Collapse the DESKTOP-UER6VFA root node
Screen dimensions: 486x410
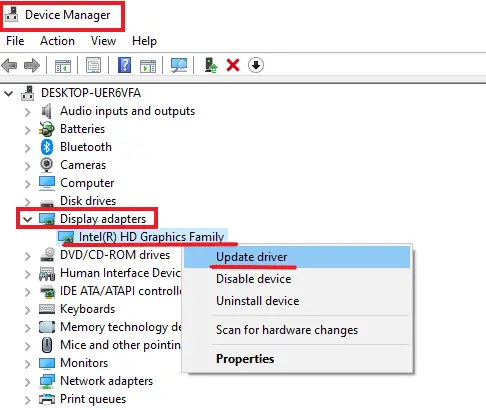9,94
